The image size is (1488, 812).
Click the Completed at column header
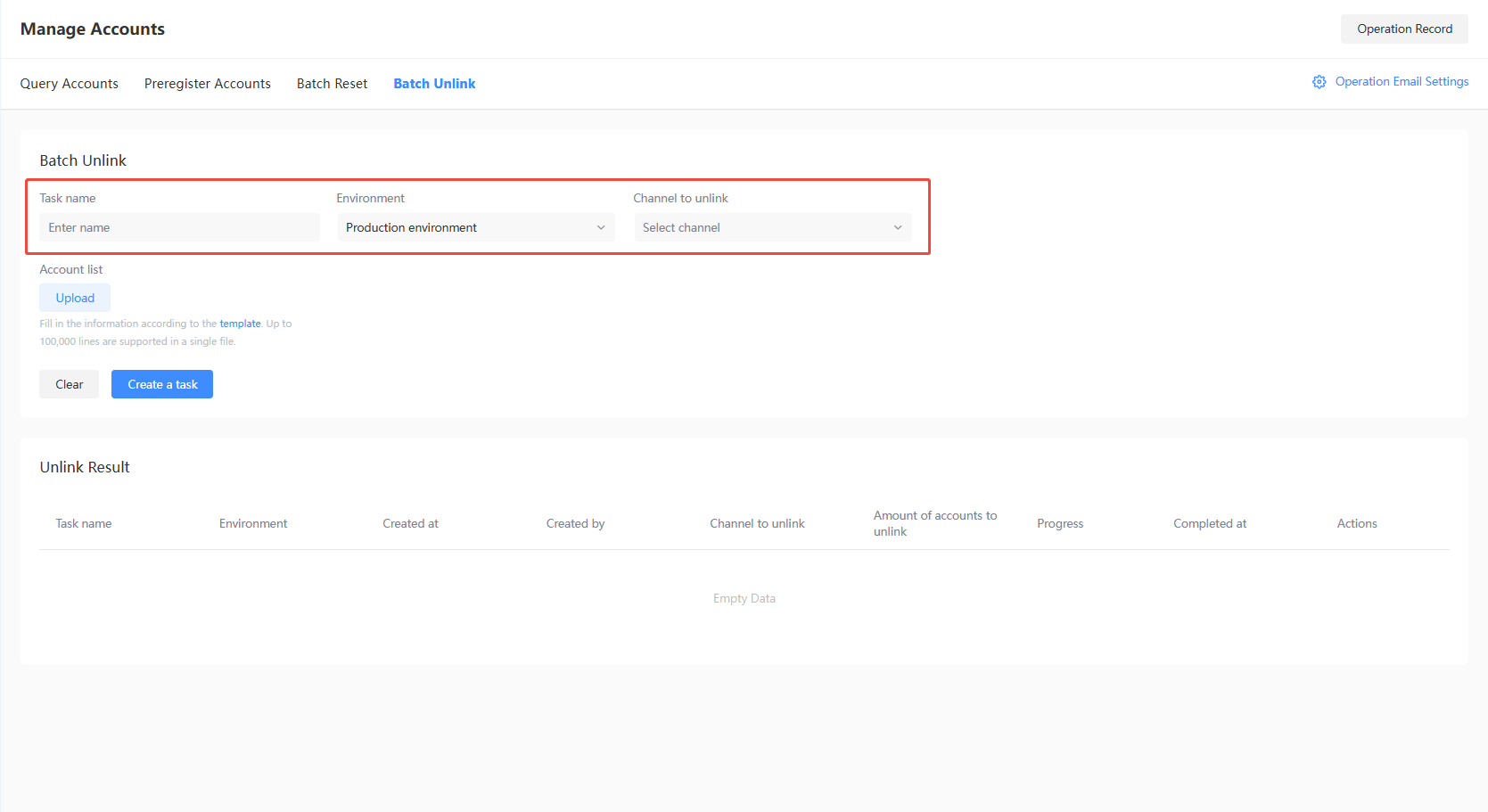[1209, 524]
